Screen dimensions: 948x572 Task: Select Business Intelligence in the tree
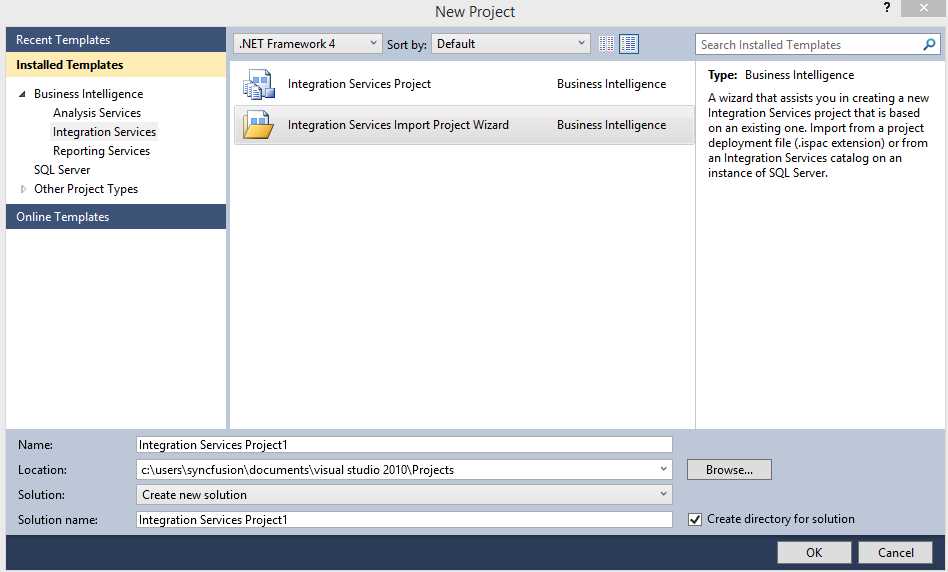tap(88, 94)
